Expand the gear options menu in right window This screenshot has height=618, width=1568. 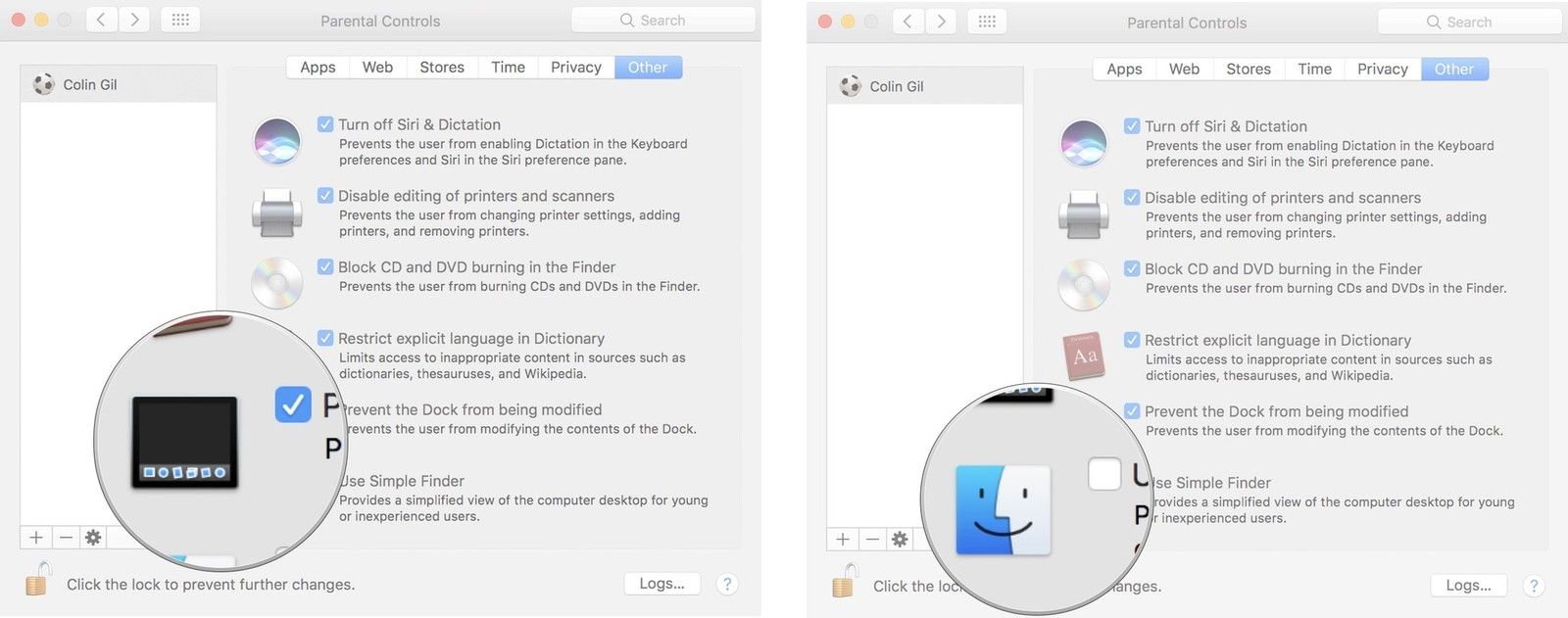[900, 539]
